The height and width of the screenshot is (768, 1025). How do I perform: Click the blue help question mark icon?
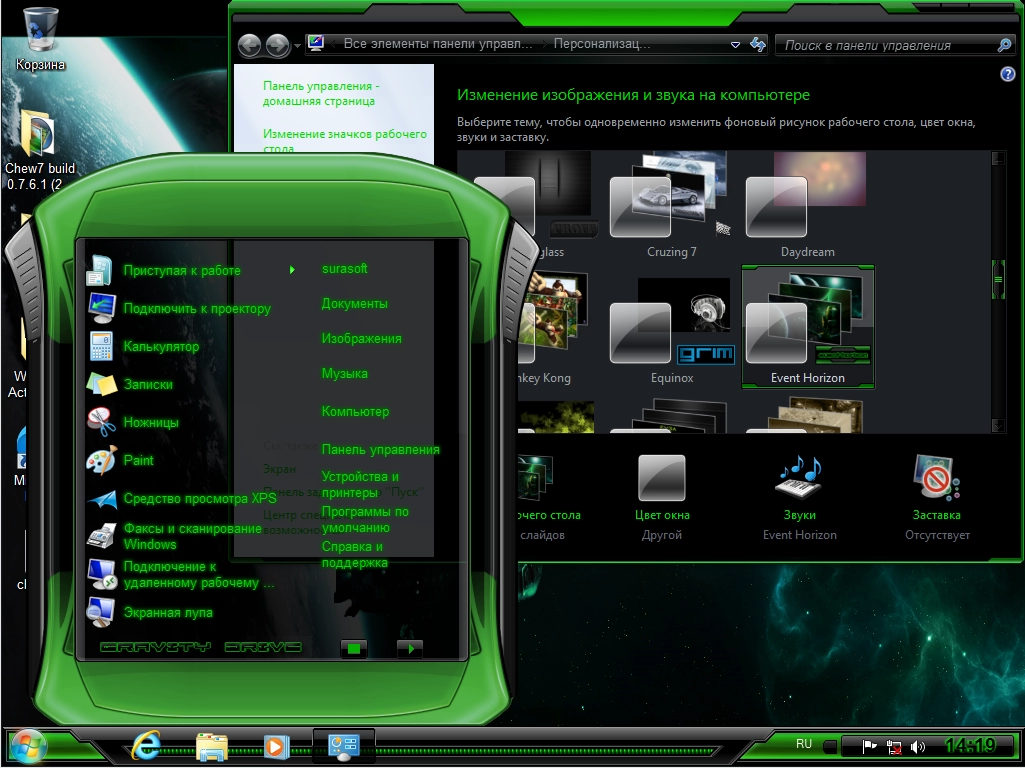pyautogui.click(x=1007, y=75)
